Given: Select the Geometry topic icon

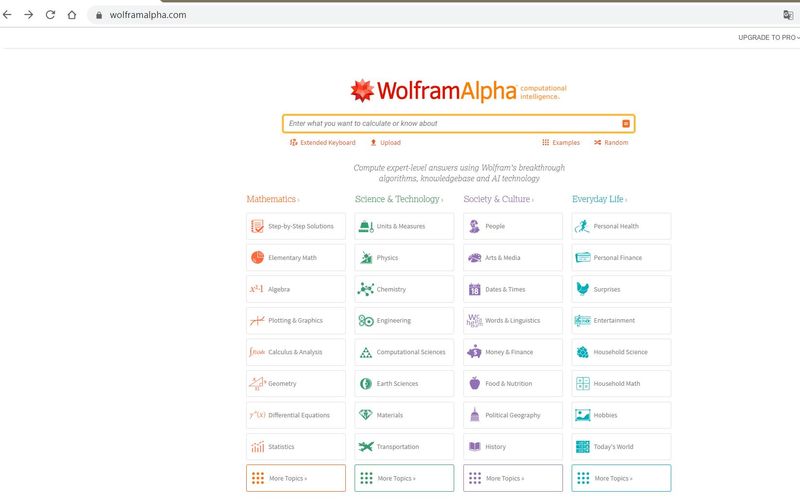Looking at the screenshot, I should [257, 384].
